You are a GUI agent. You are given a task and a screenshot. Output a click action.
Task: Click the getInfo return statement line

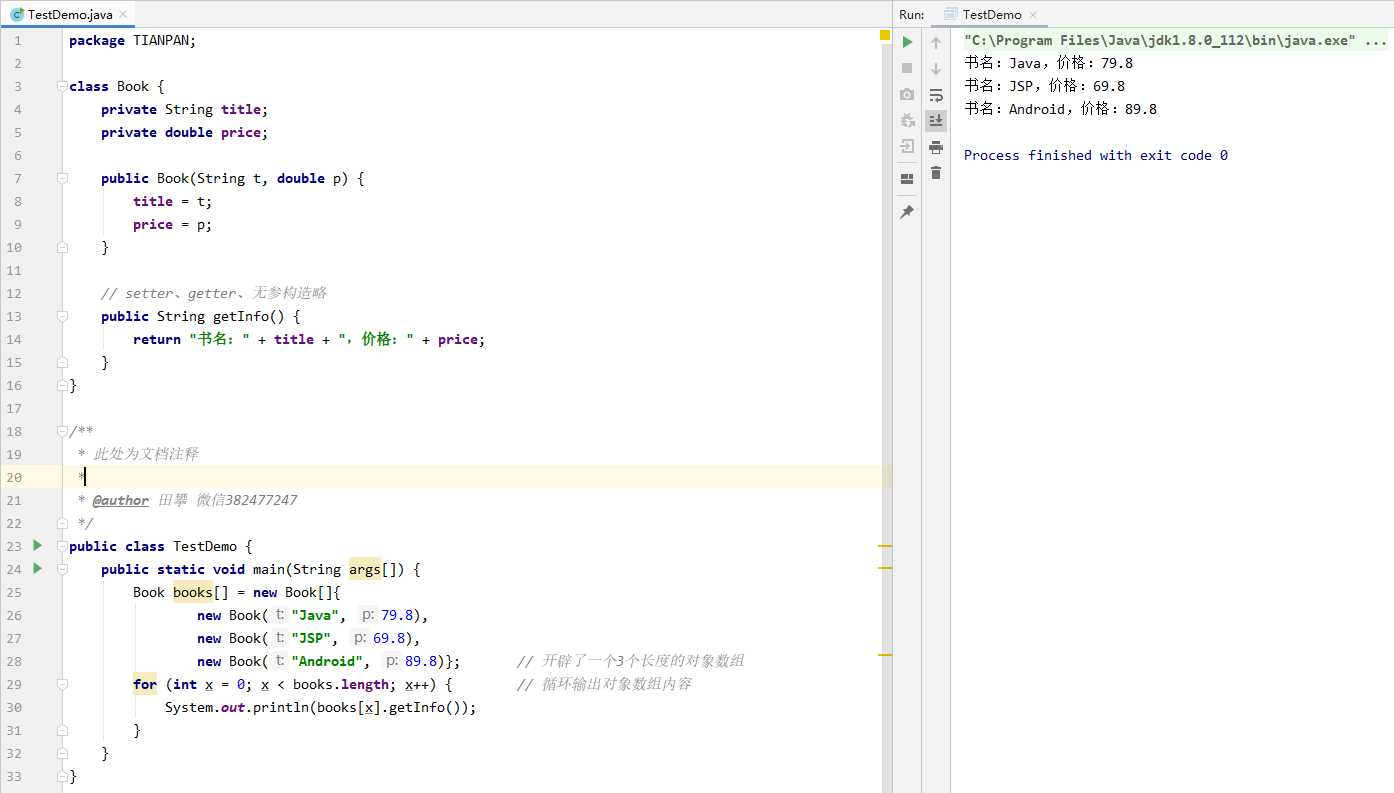(309, 339)
